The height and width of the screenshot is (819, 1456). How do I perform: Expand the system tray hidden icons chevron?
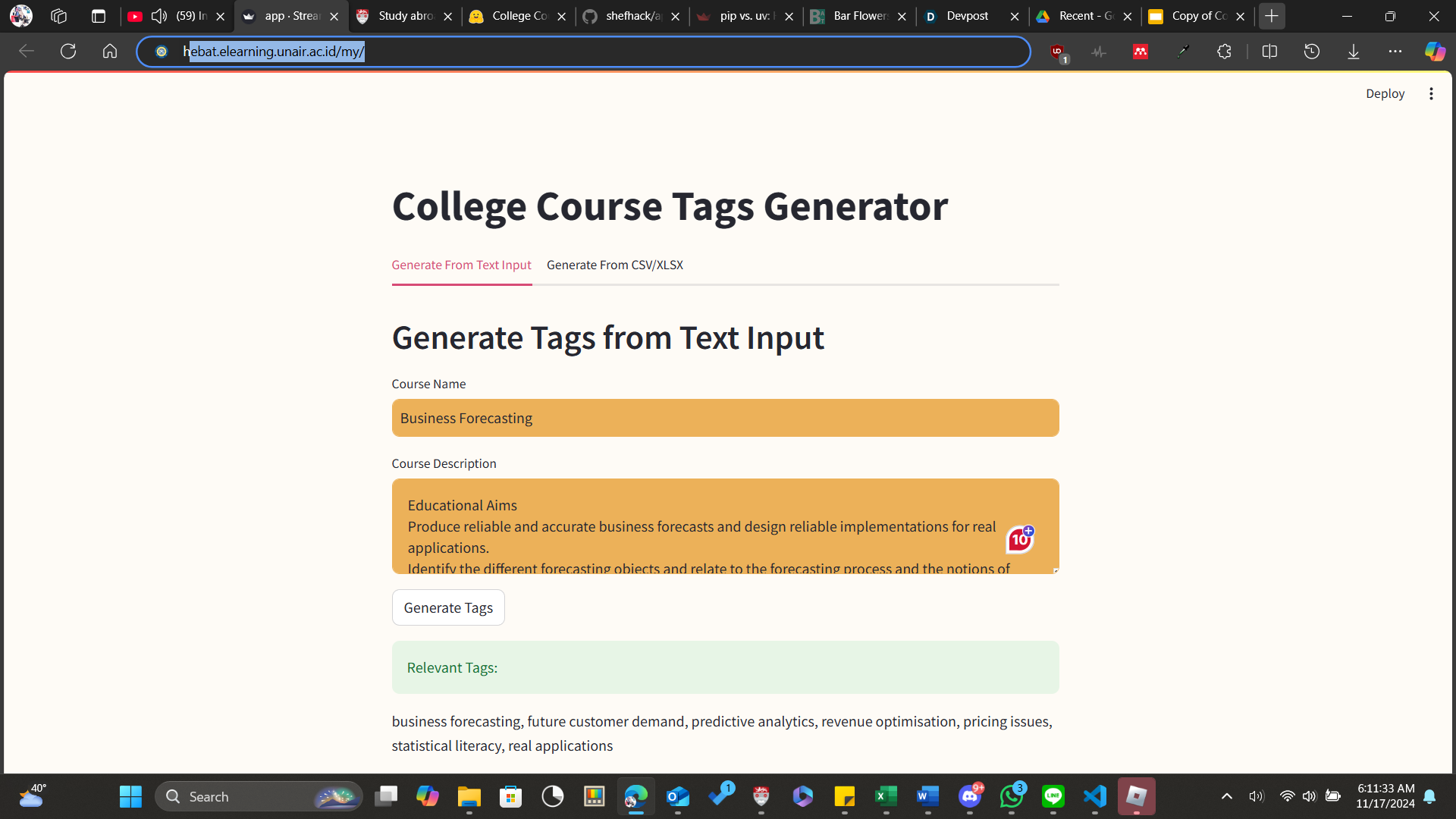pyautogui.click(x=1226, y=796)
